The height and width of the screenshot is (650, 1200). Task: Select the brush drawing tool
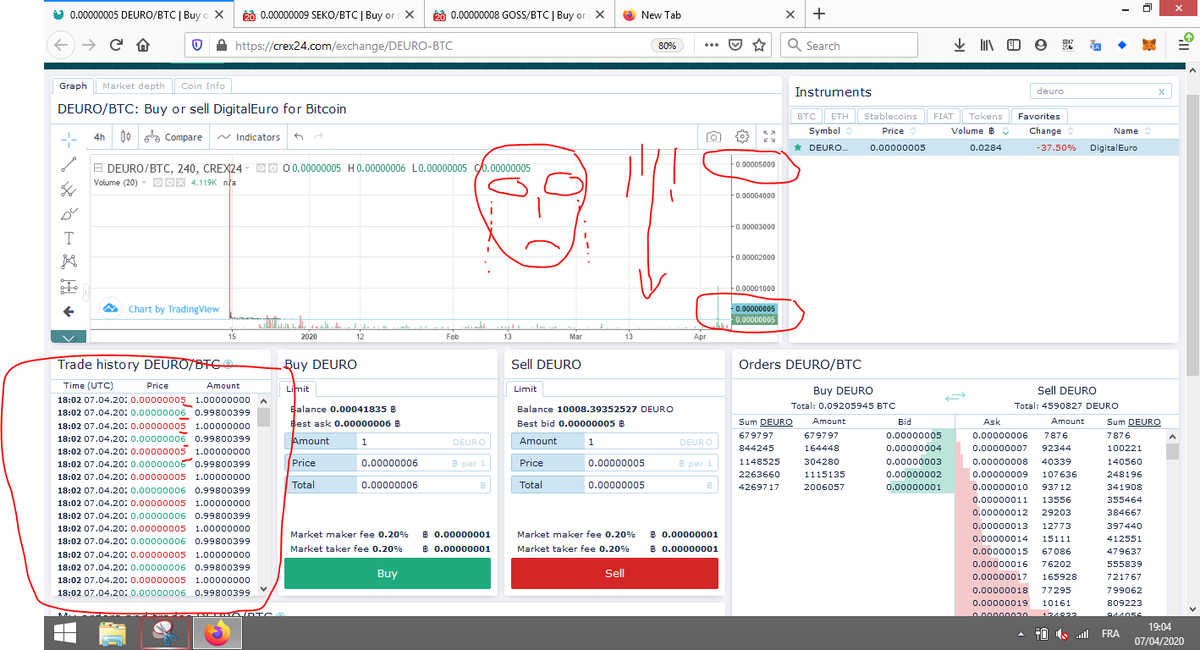pos(68,214)
